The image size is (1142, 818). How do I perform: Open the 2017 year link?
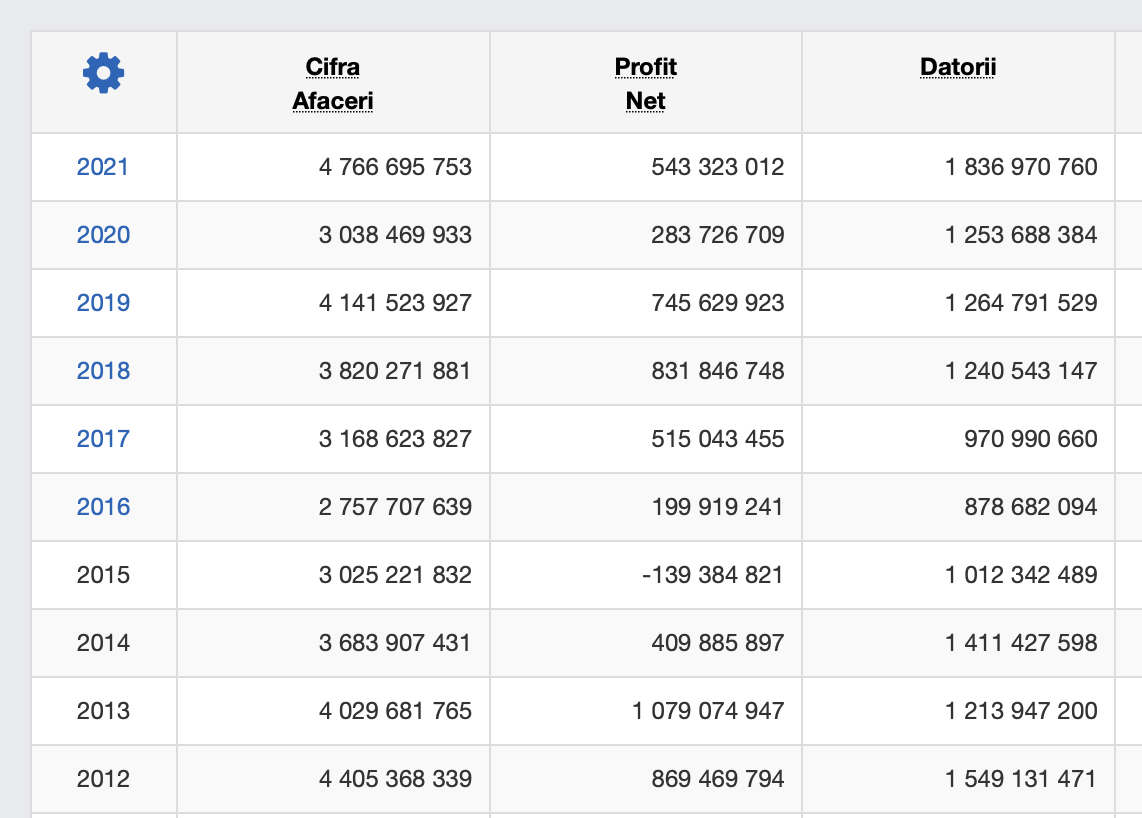point(103,439)
